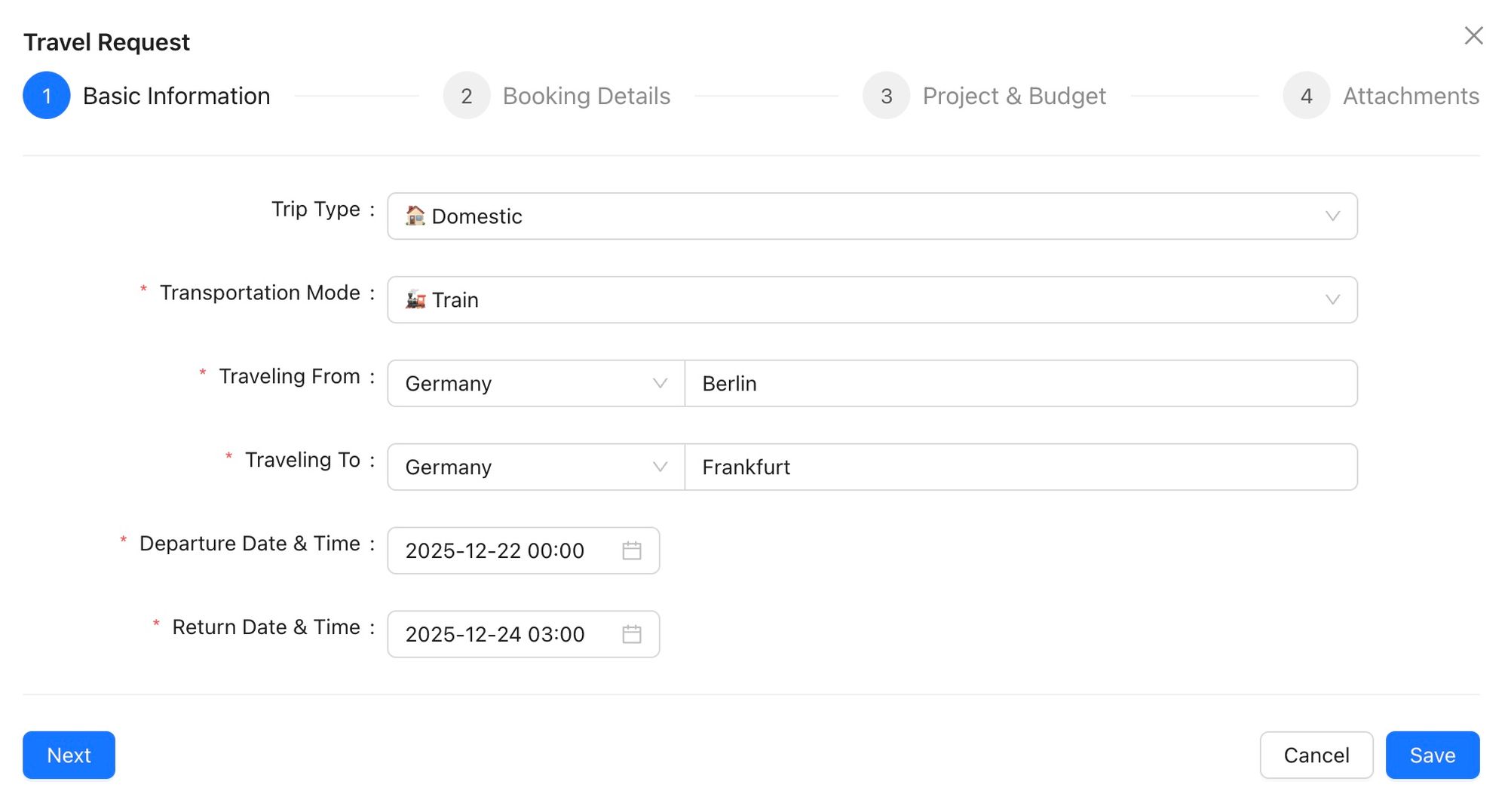
Task: Click the calendar icon in Return Date field
Action: 631,634
